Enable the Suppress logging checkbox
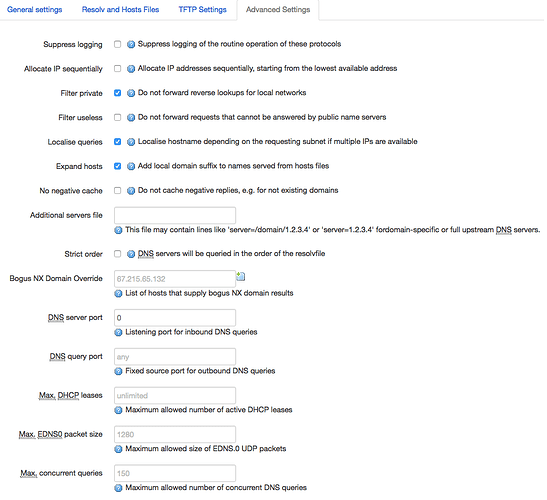547x500 pixels. [x=118, y=44]
